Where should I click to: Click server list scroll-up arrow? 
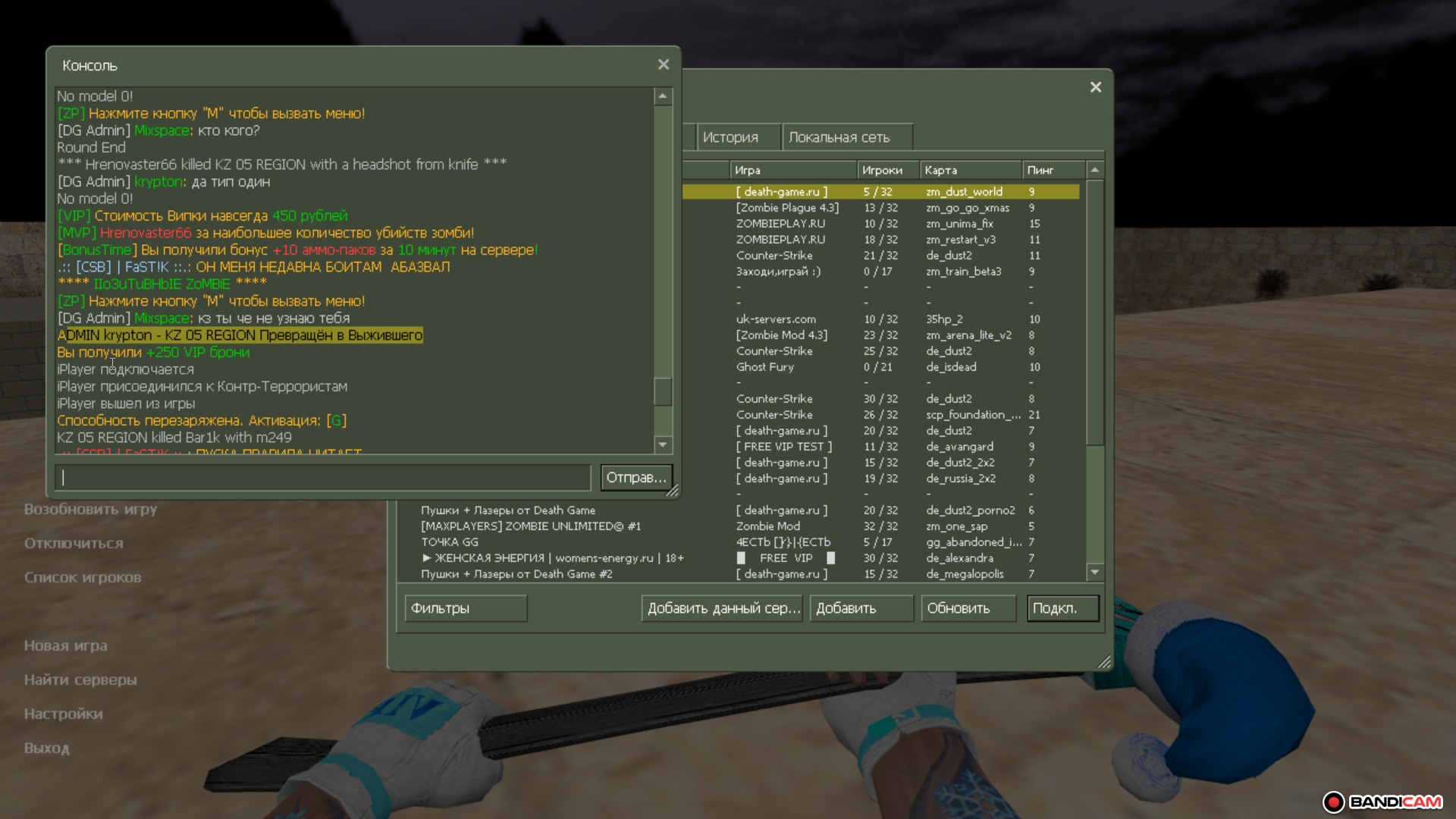tap(1094, 170)
